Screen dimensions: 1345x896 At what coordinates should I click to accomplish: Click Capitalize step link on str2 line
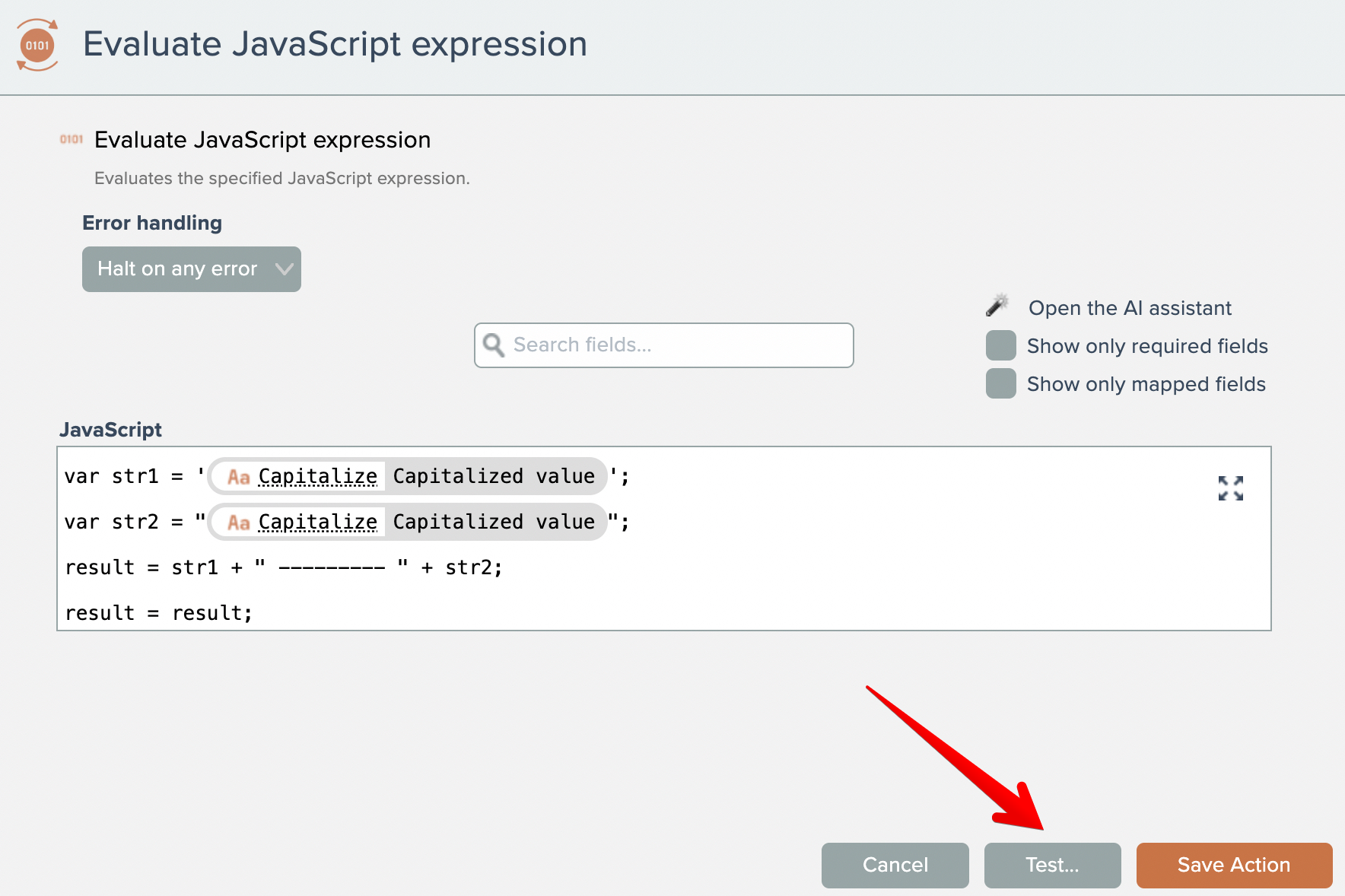(318, 523)
